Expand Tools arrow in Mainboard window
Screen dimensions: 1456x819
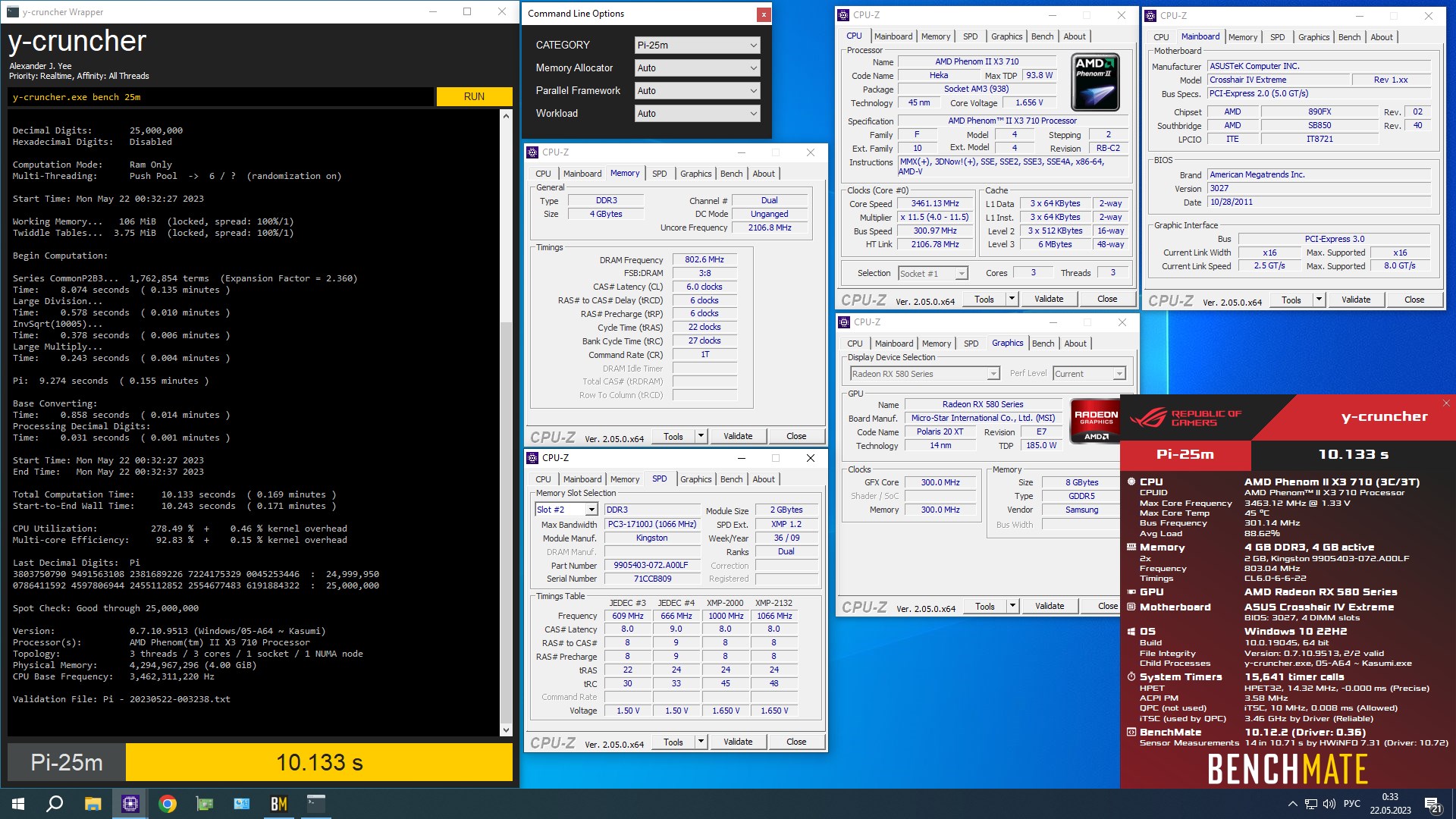1319,300
